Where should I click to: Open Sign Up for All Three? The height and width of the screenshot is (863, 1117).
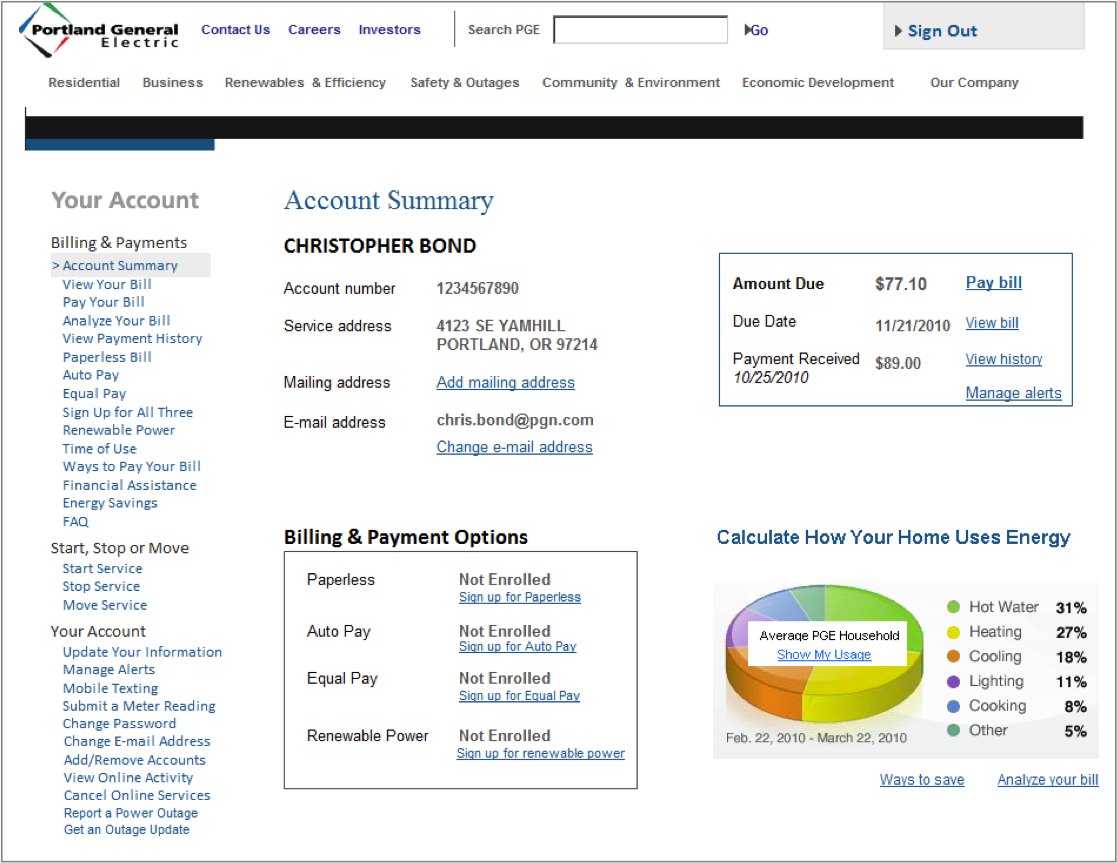pyautogui.click(x=128, y=413)
